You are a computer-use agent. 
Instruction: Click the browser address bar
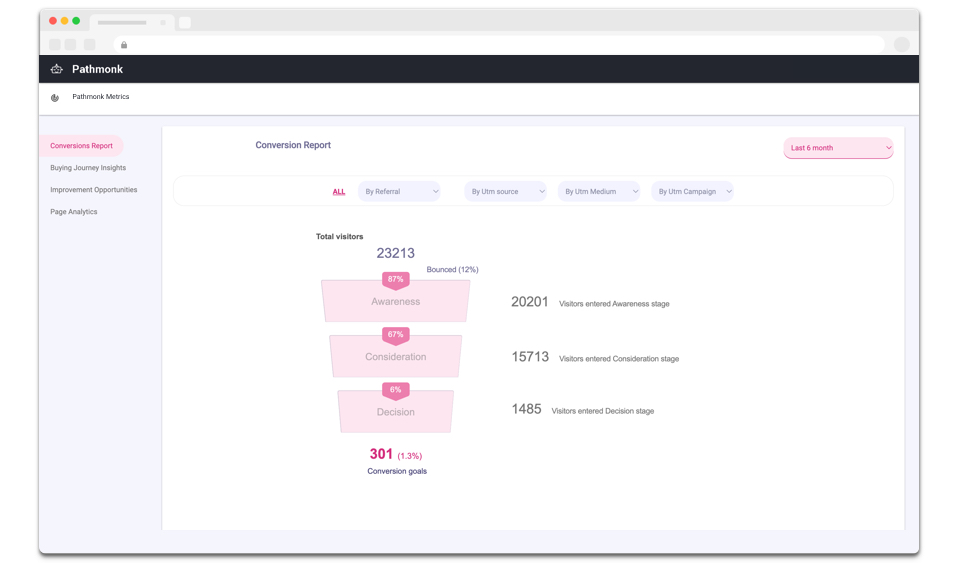(x=500, y=45)
